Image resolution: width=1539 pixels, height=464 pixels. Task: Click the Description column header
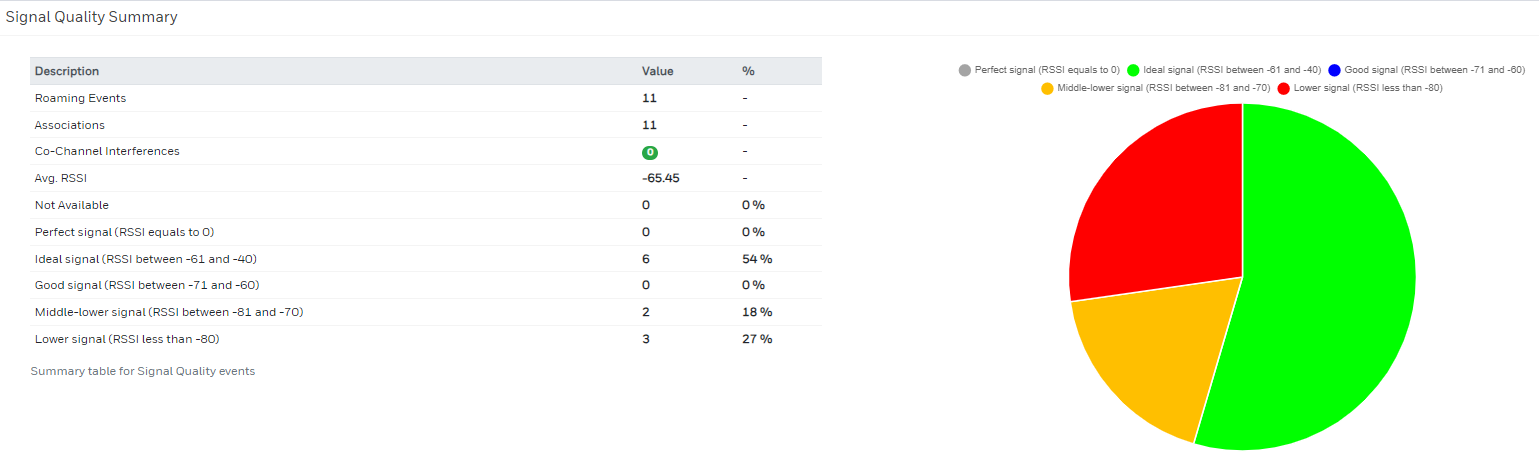(67, 71)
